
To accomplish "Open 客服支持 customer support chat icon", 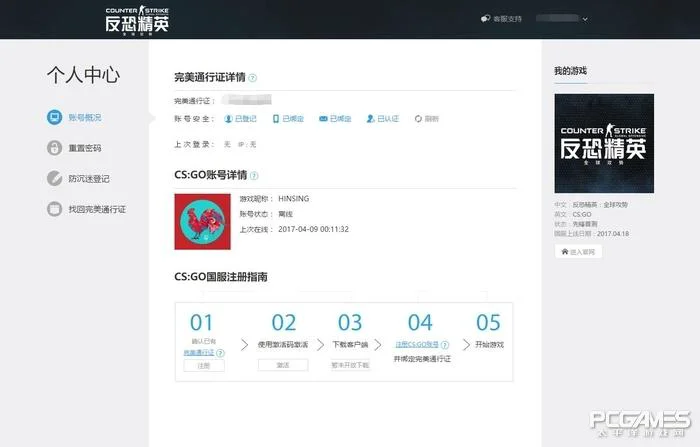I will pyautogui.click(x=485, y=19).
